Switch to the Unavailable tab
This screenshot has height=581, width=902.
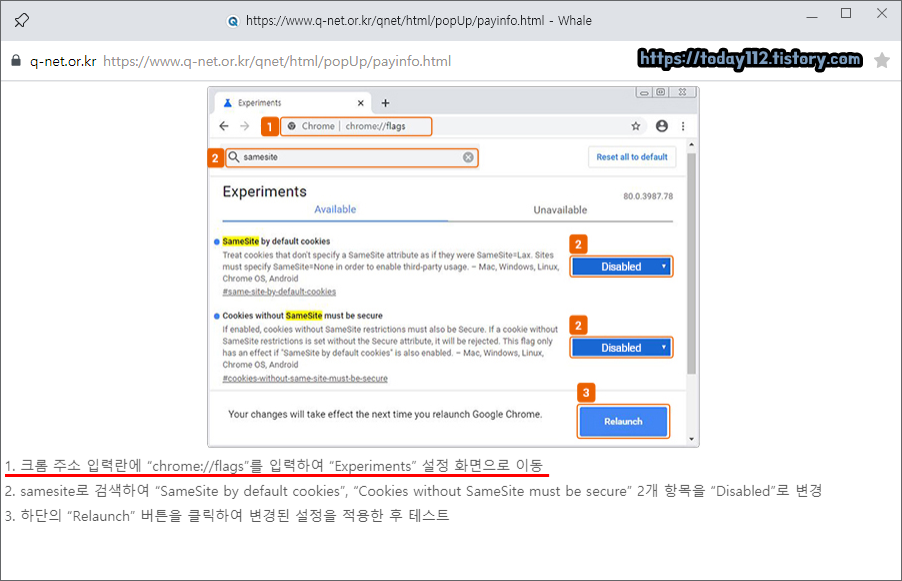[560, 210]
